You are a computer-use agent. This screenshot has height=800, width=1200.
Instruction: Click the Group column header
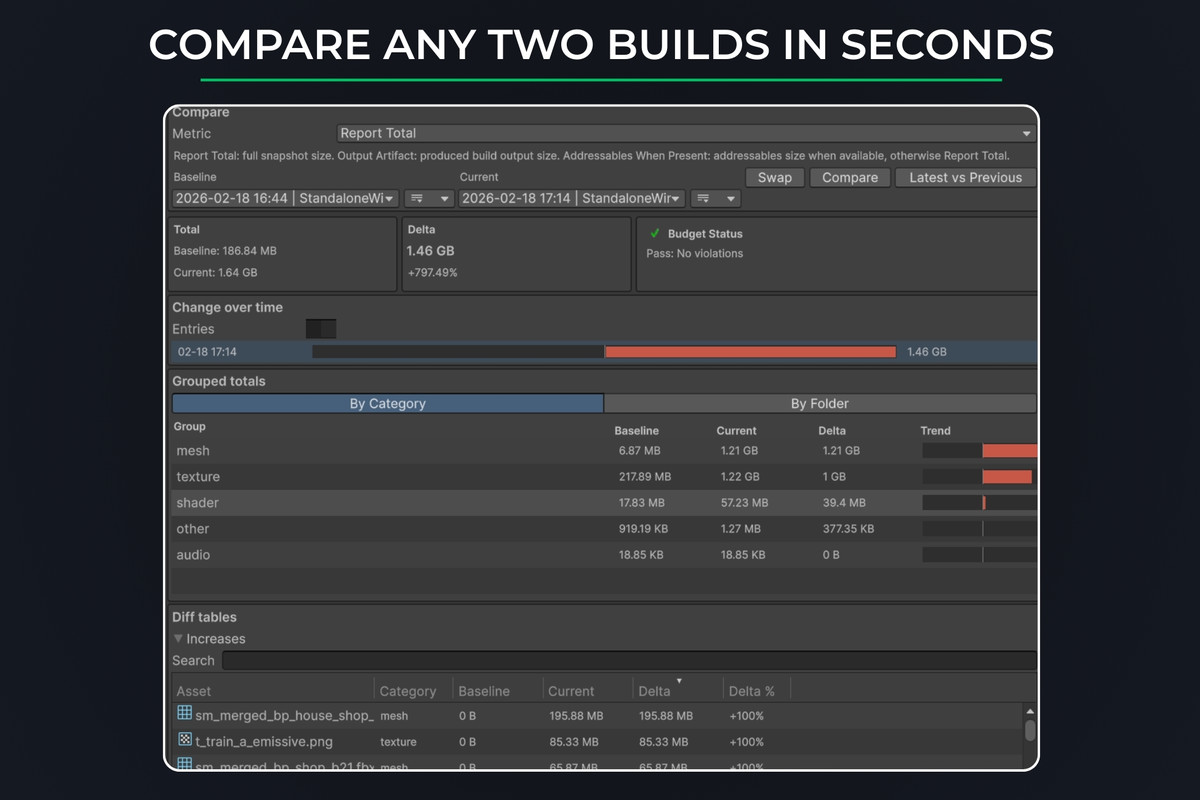coord(190,426)
